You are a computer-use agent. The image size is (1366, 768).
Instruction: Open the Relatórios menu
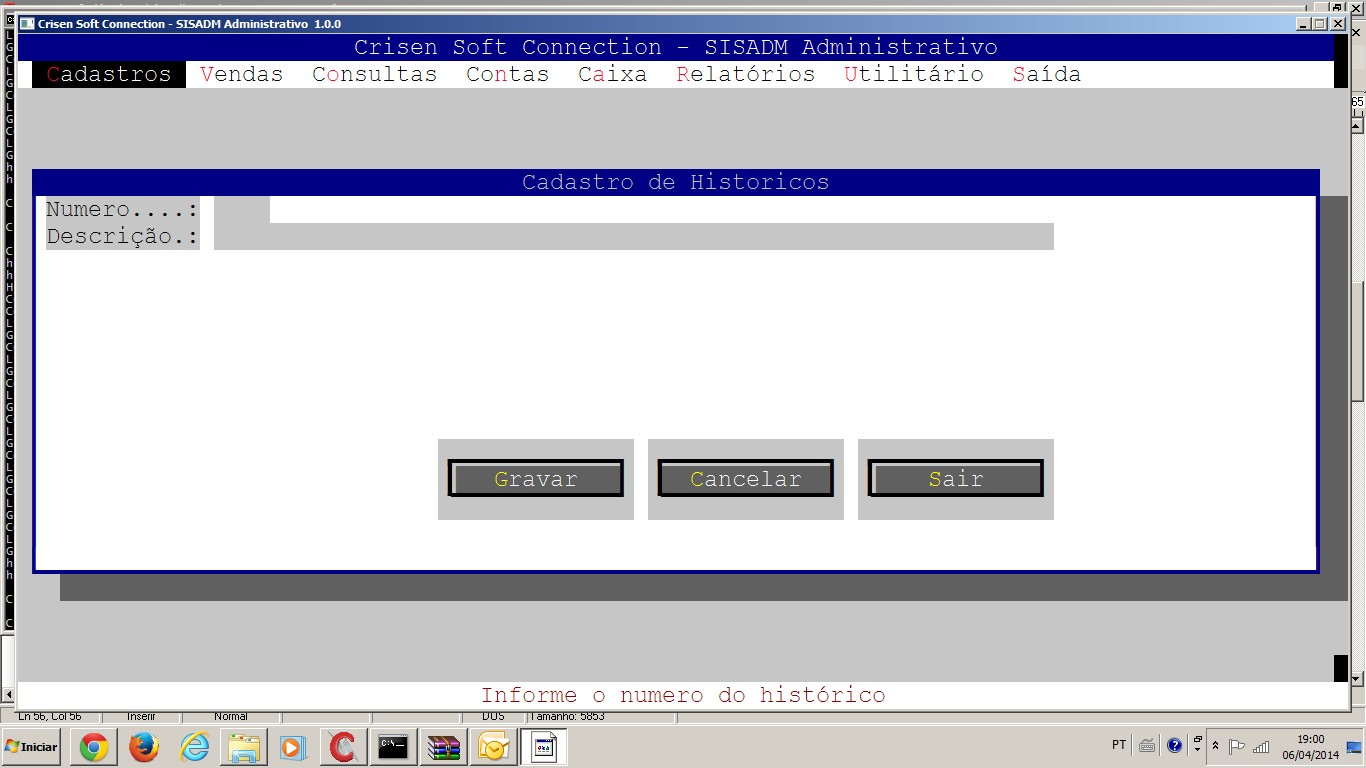point(746,74)
